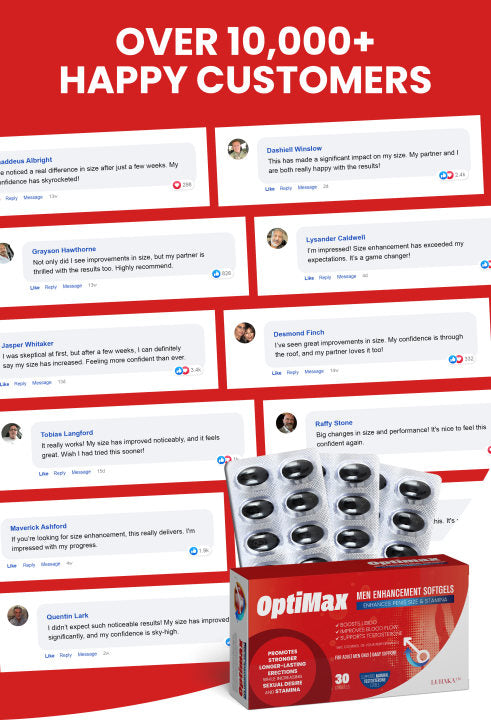Open Grayson Hawthorne's profile name link
The image size is (491, 720).
[x=64, y=250]
